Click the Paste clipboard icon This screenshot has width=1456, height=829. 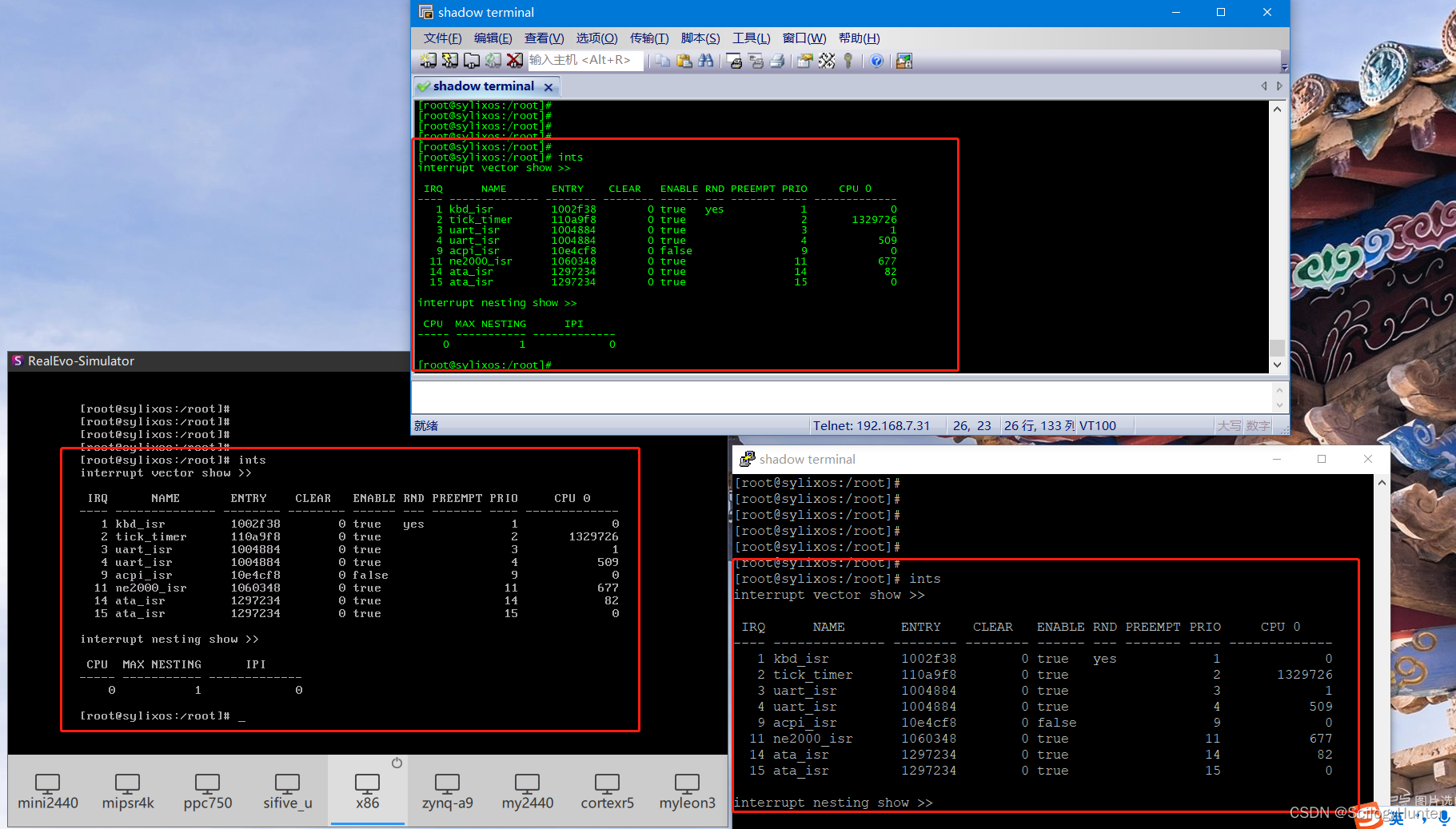(684, 61)
